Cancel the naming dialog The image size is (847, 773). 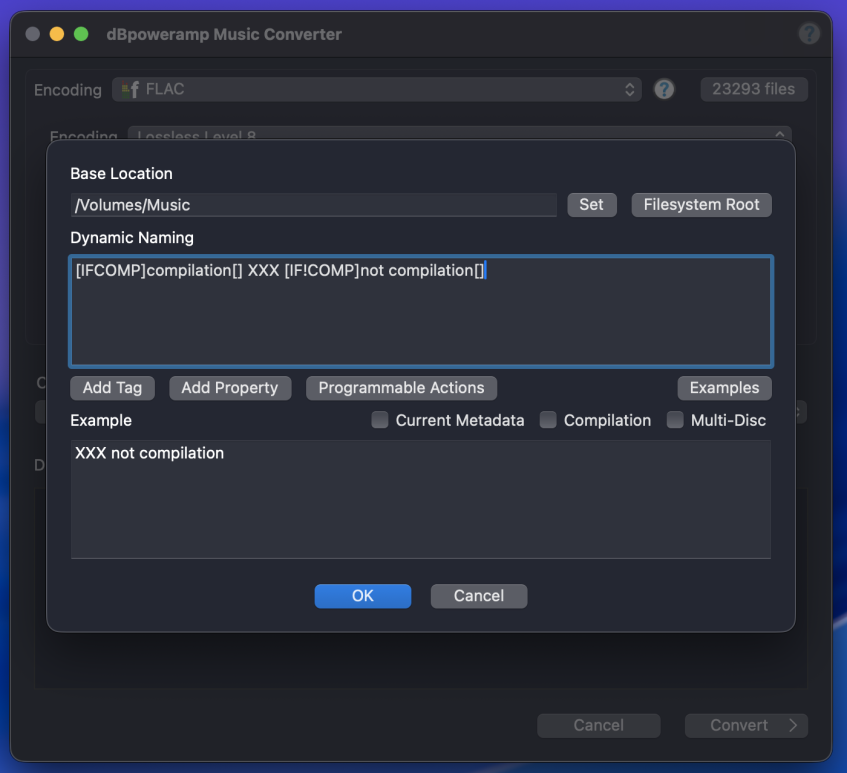479,596
